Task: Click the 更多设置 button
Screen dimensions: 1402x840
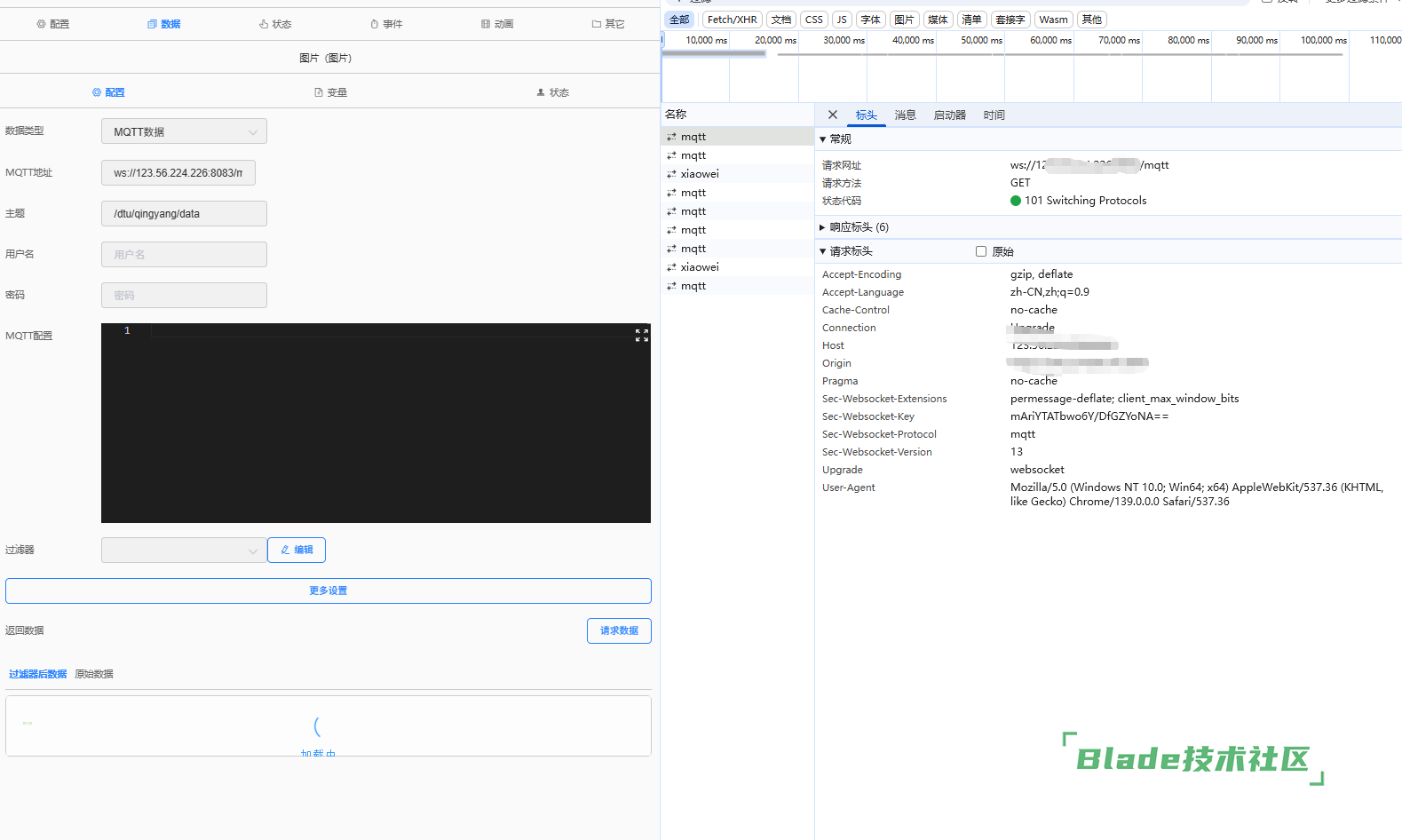Action: (x=328, y=590)
